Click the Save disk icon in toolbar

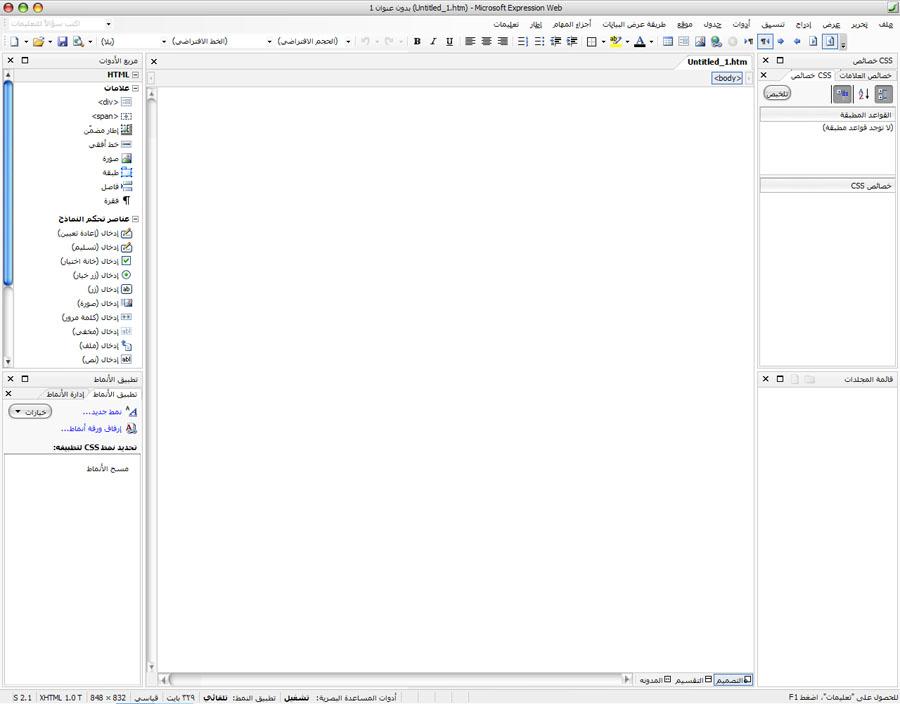[x=62, y=42]
